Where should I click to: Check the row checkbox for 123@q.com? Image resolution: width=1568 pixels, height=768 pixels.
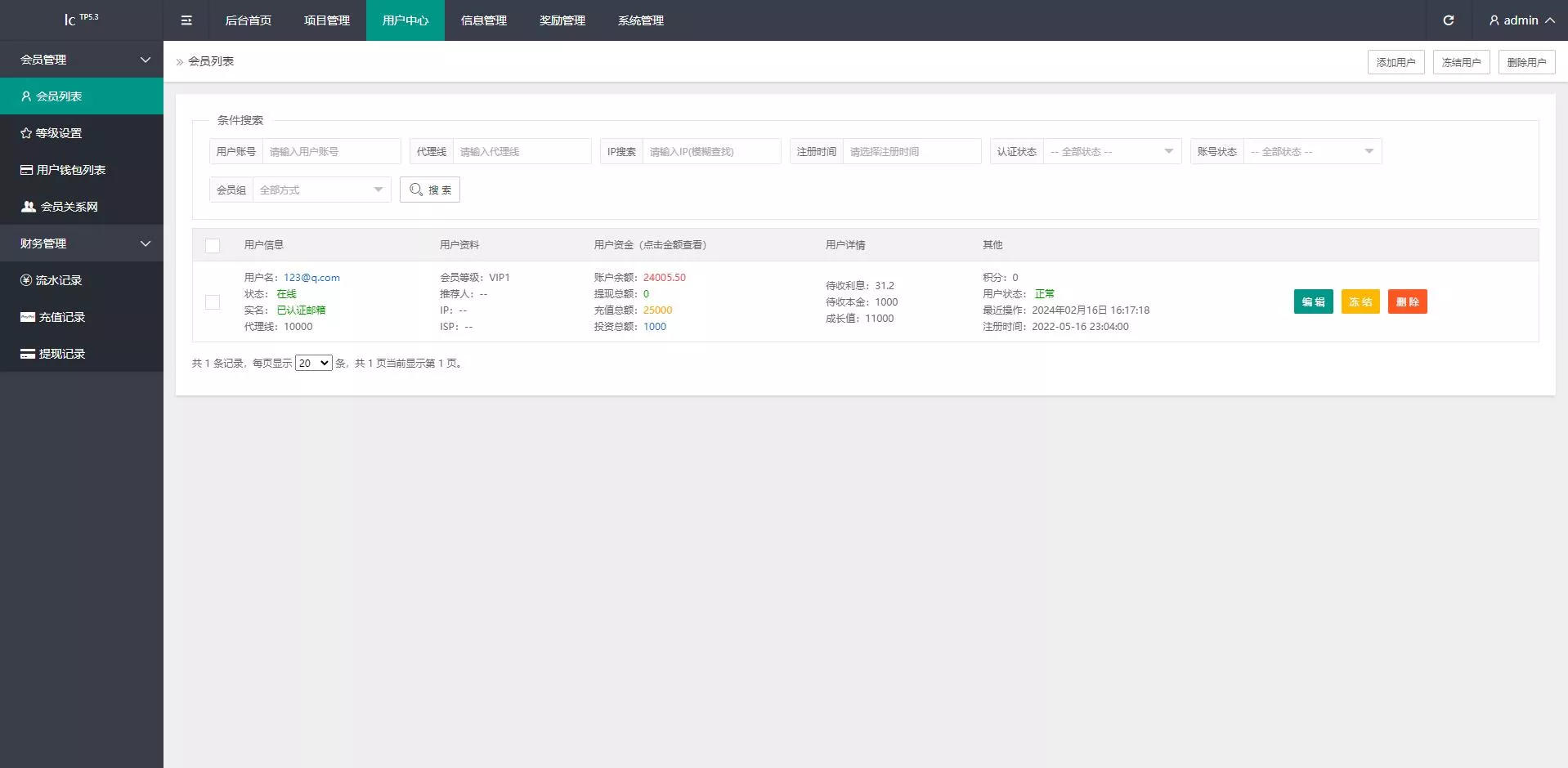213,302
